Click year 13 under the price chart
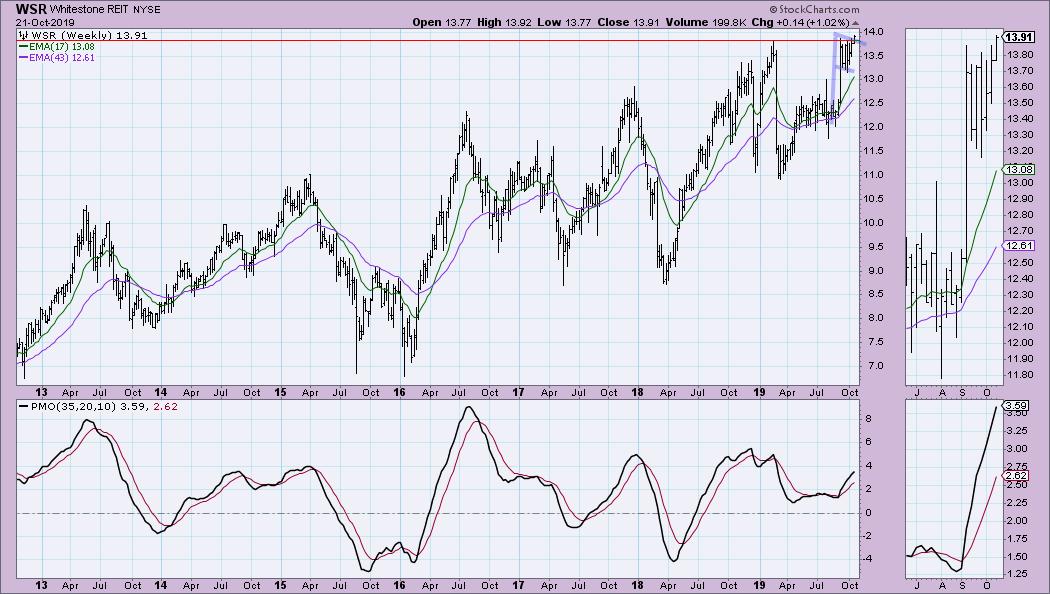1050x594 pixels. [x=42, y=392]
